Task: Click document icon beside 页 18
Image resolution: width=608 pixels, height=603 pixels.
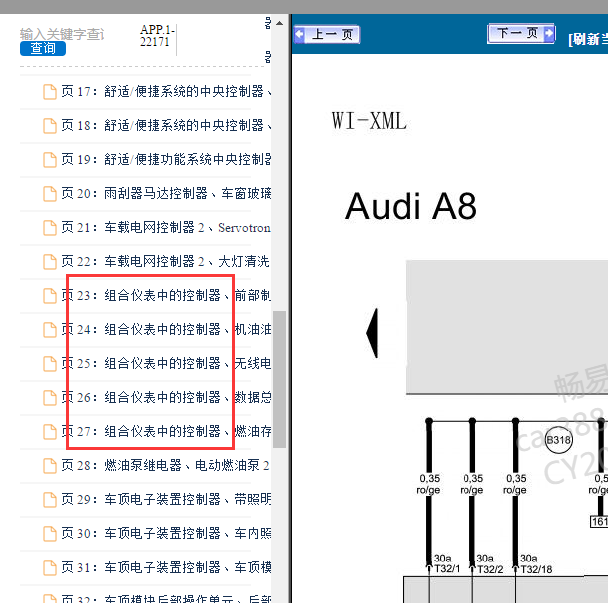Action: click(x=50, y=126)
